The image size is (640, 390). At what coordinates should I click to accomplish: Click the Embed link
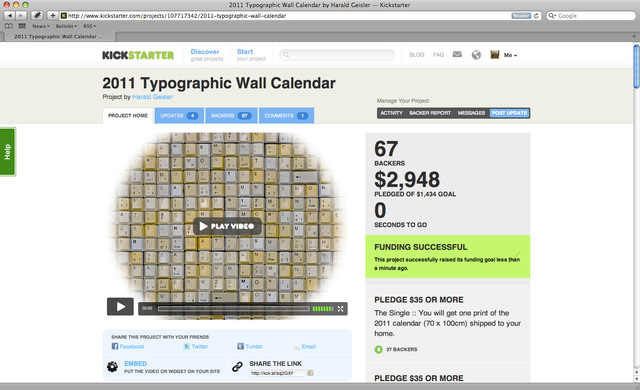pyautogui.click(x=136, y=363)
